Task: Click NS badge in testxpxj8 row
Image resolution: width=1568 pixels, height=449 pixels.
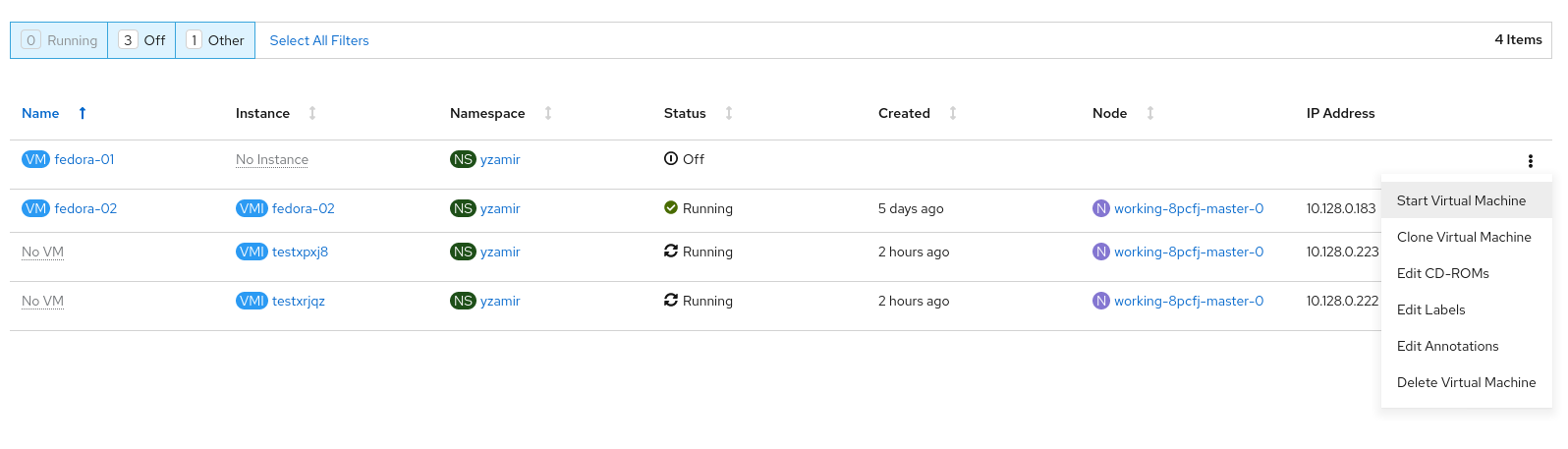Action: 463,252
